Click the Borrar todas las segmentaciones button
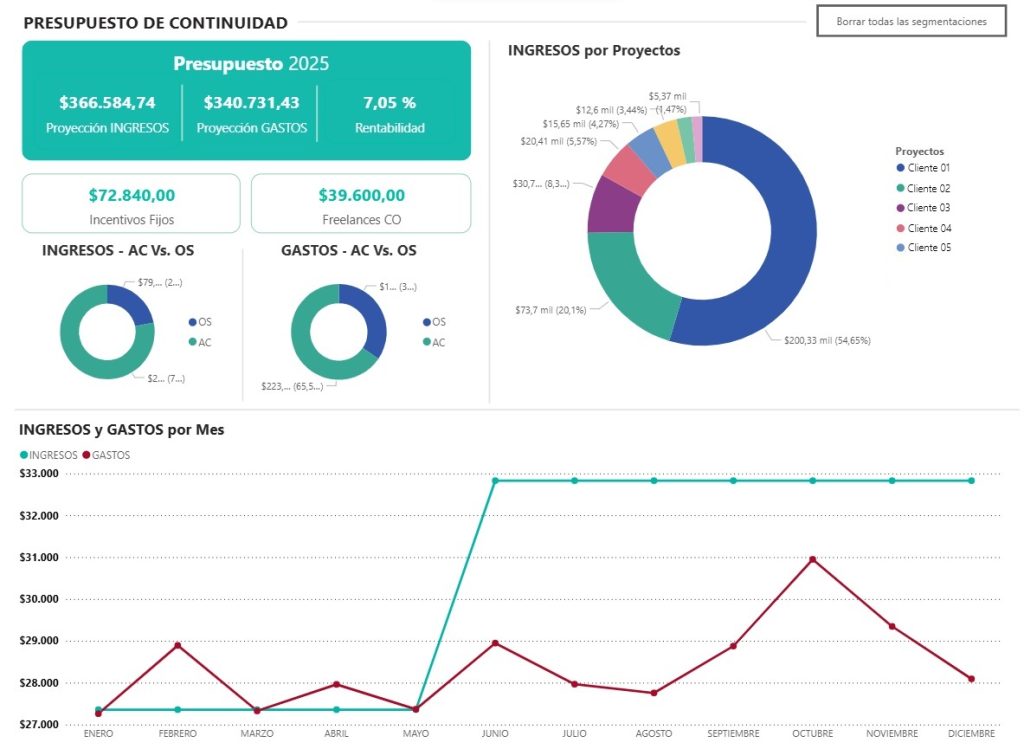 [x=911, y=21]
